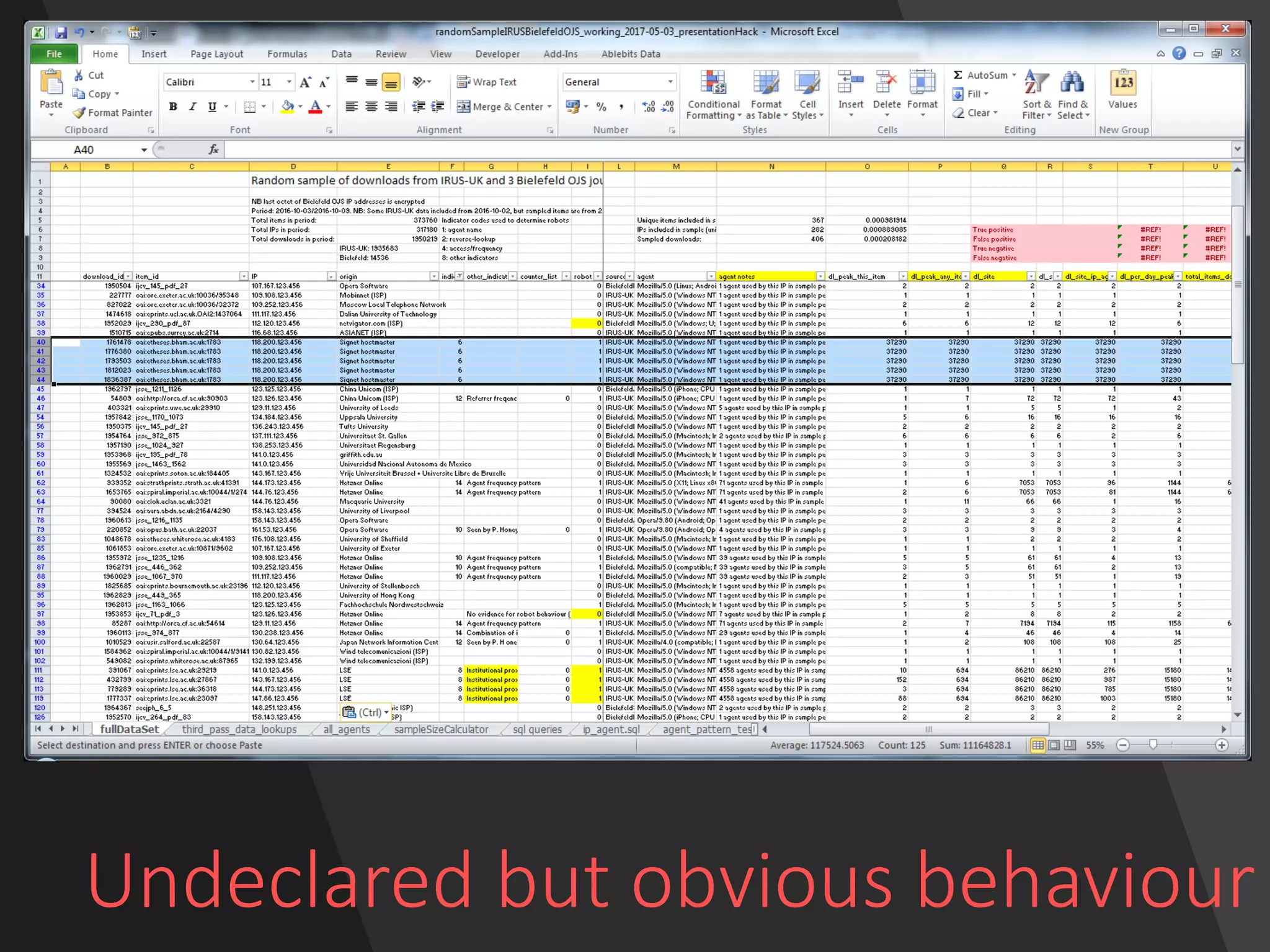Switch to the Formulas tab

287,54
